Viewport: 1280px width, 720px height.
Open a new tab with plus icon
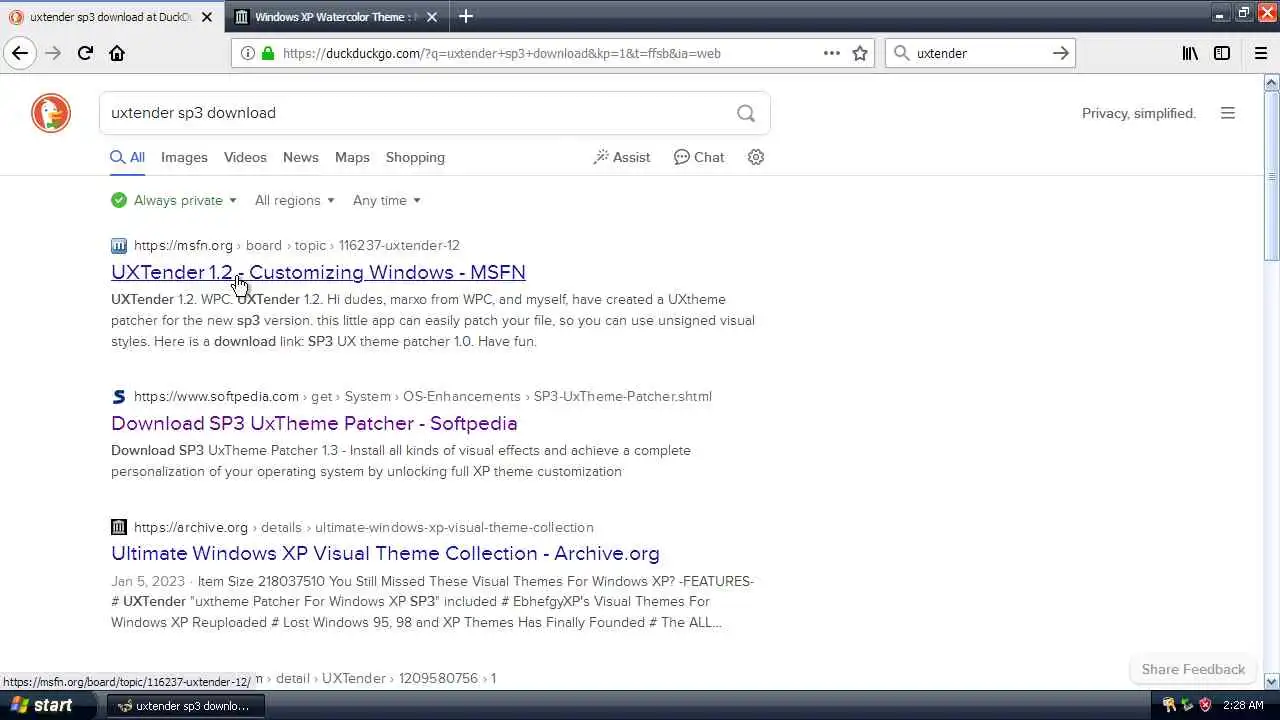coord(466,16)
